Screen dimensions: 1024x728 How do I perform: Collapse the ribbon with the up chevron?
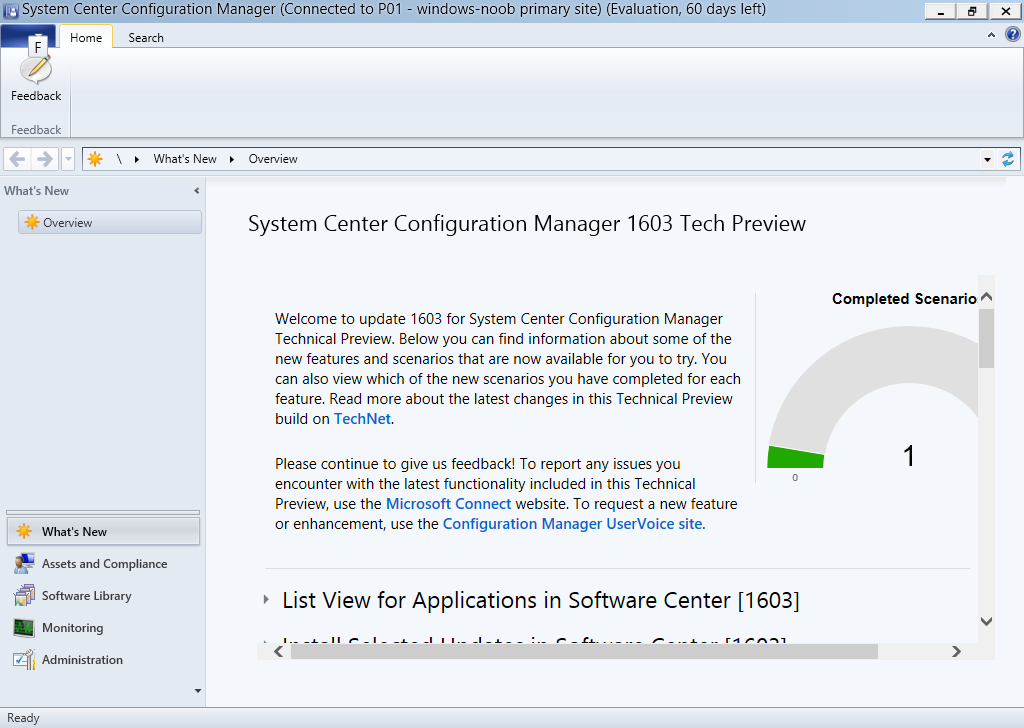[991, 35]
